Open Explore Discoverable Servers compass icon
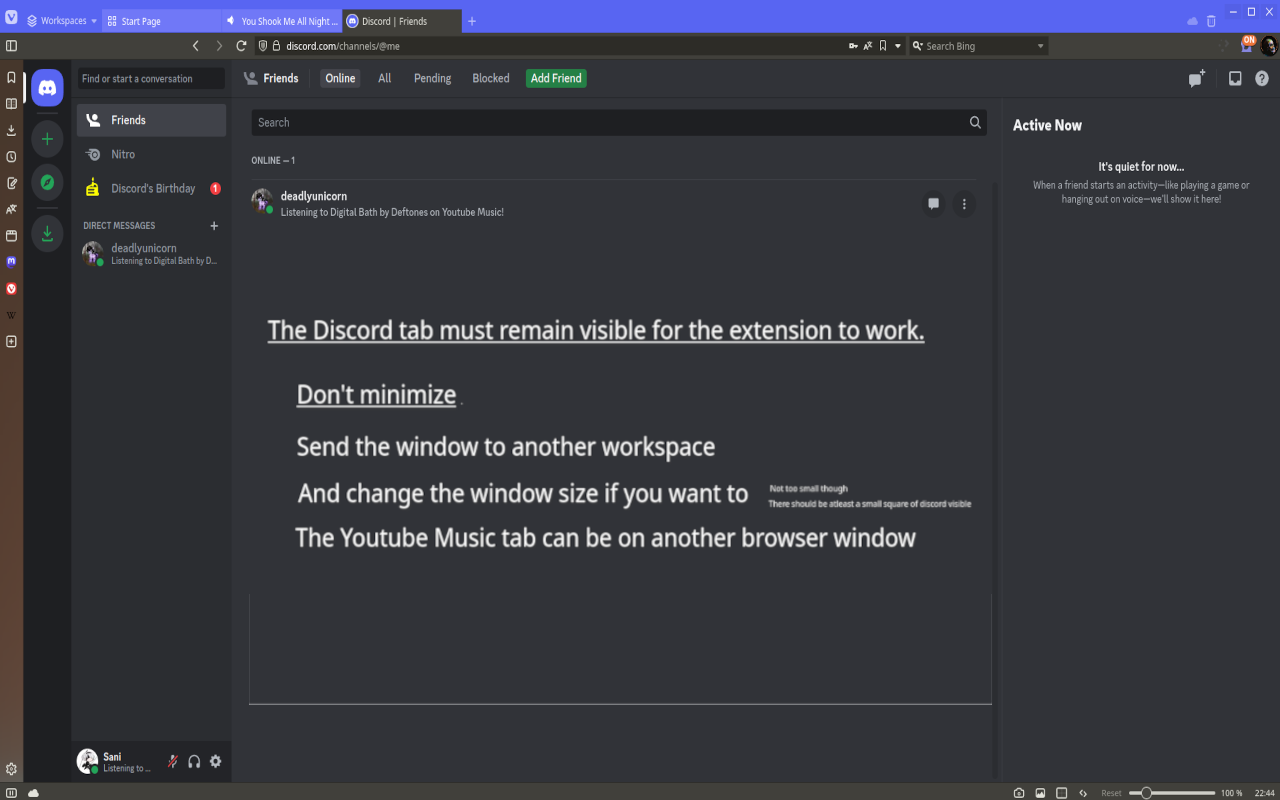1280x800 pixels. [x=47, y=183]
